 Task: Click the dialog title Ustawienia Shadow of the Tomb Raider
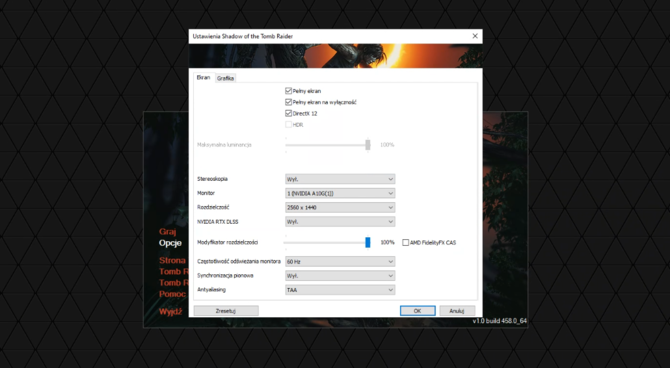[x=243, y=36]
